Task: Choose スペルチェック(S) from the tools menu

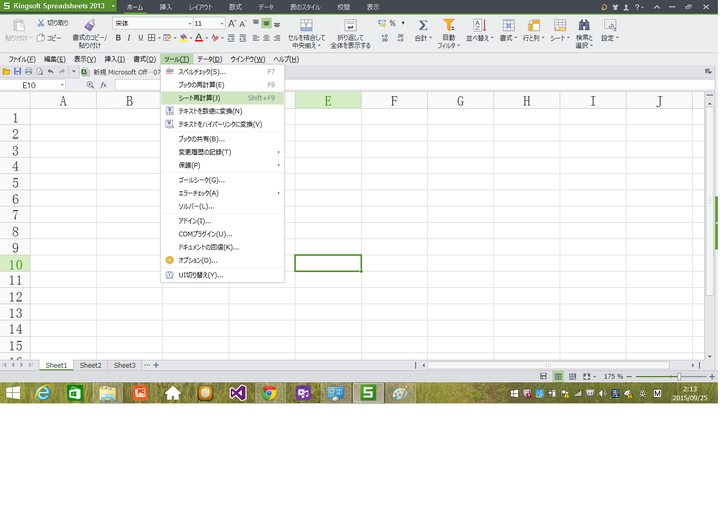Action: (223, 72)
